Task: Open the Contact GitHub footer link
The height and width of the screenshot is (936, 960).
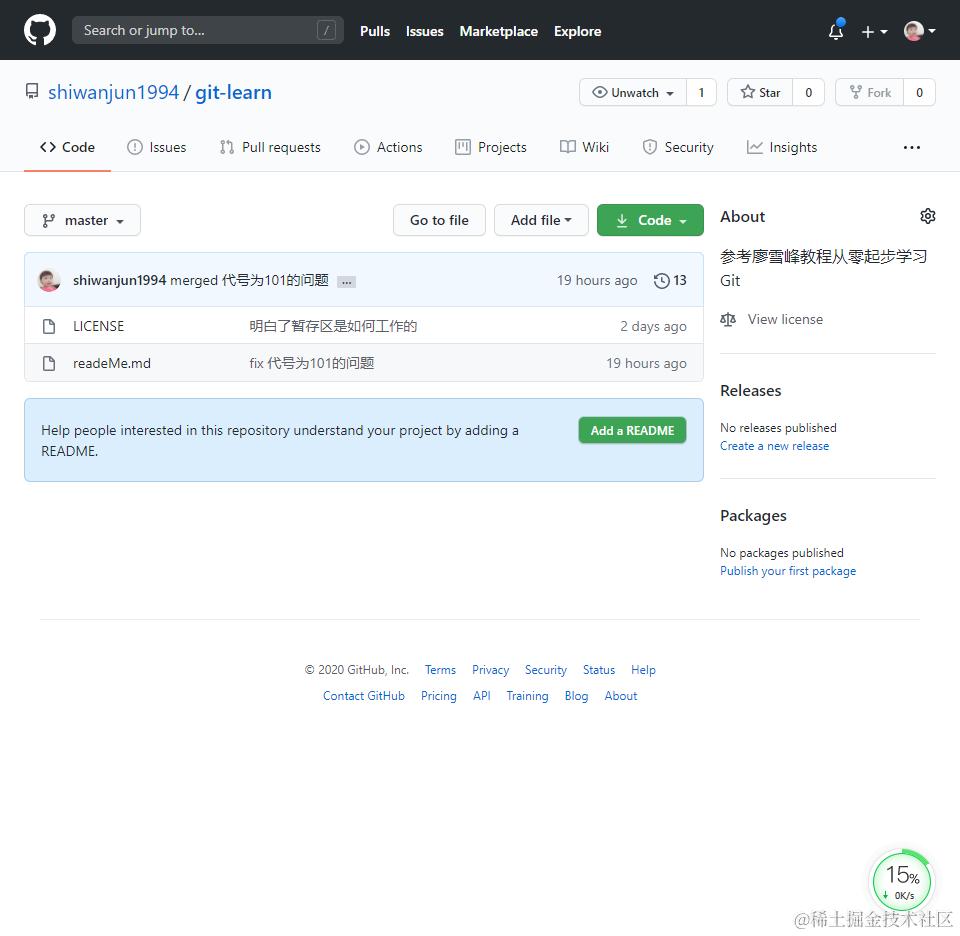Action: [364, 696]
